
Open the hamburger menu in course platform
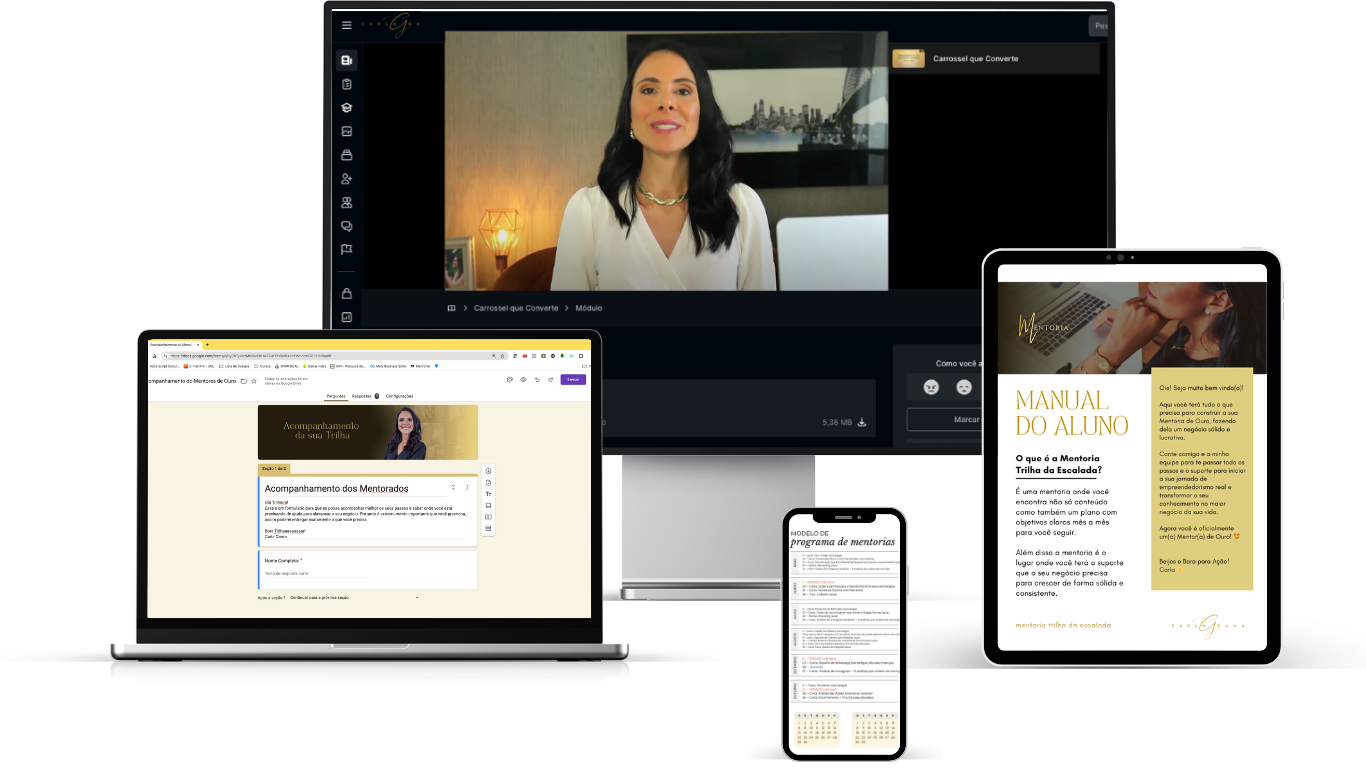click(347, 25)
